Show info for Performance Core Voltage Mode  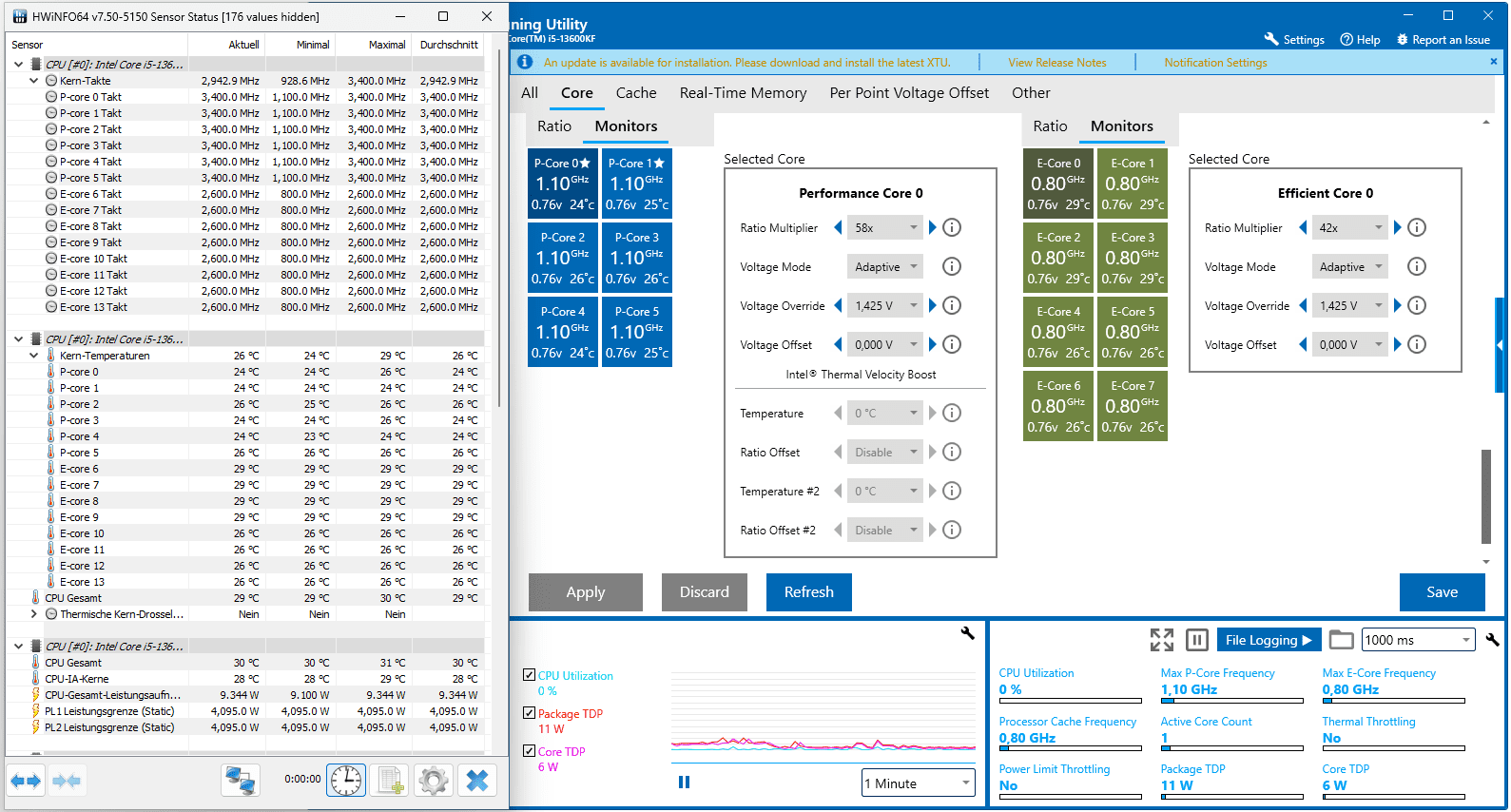(952, 266)
